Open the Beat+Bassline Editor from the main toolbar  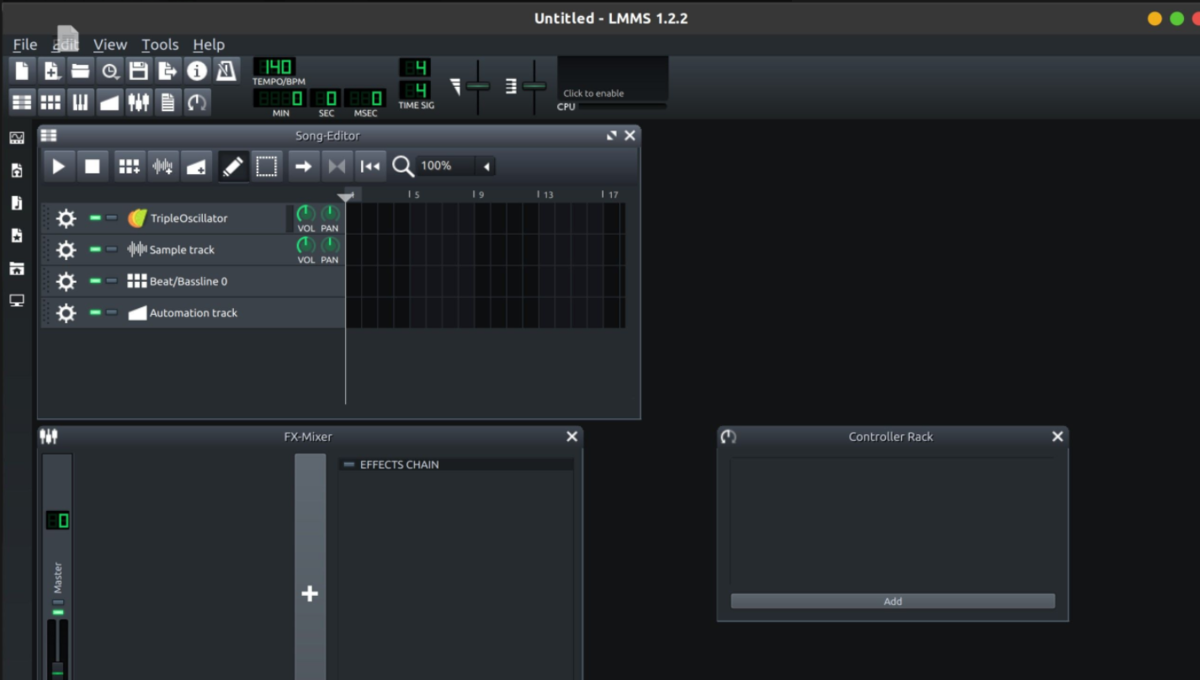(51, 101)
